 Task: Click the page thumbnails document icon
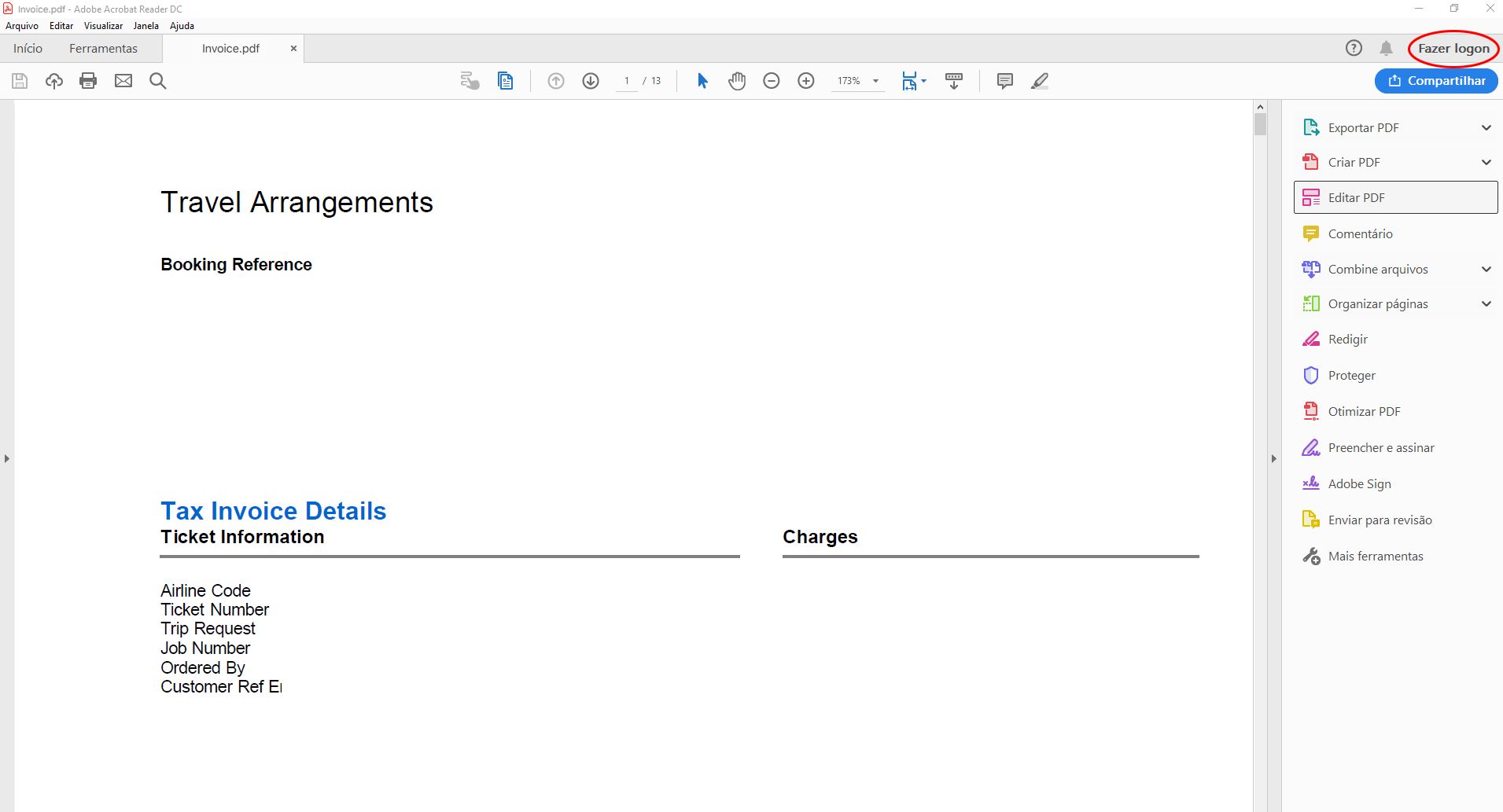pos(505,81)
